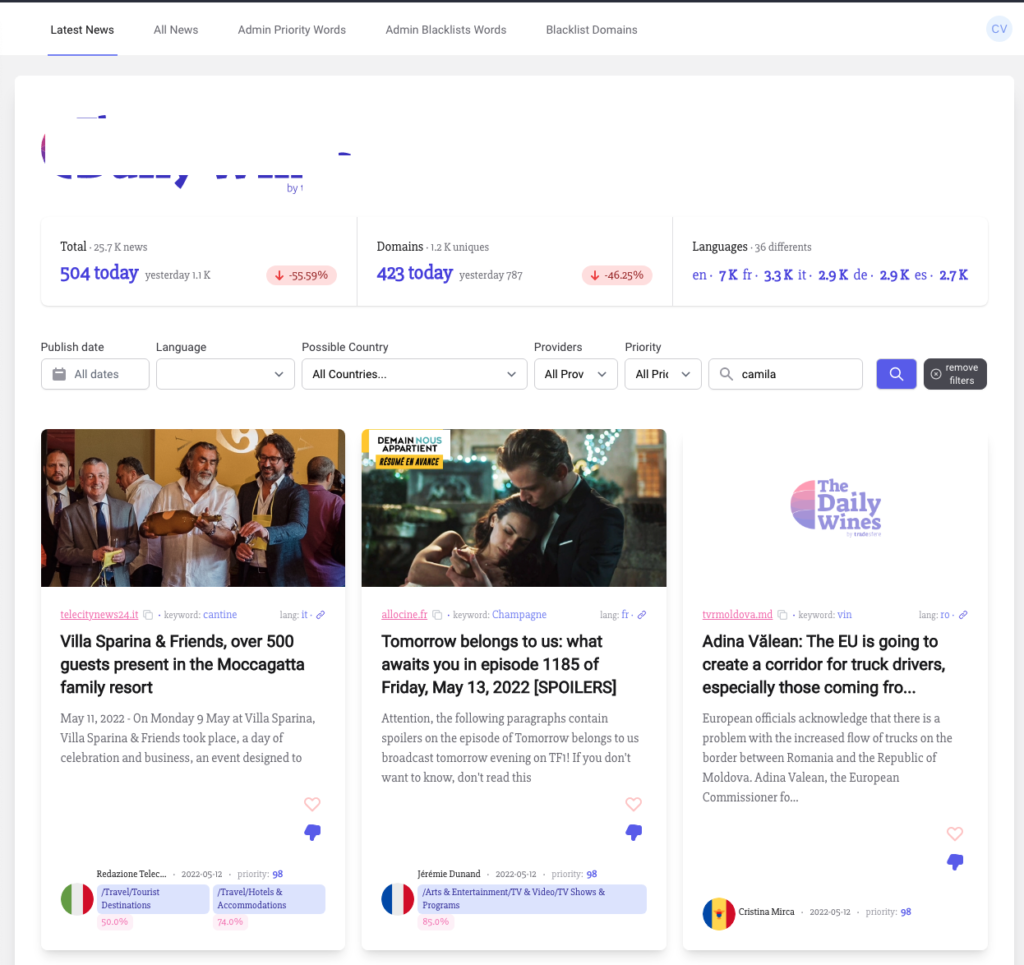The width and height of the screenshot is (1024, 965).
Task: Thumbs-down the Tomorrow belongs to us article
Action: [633, 832]
